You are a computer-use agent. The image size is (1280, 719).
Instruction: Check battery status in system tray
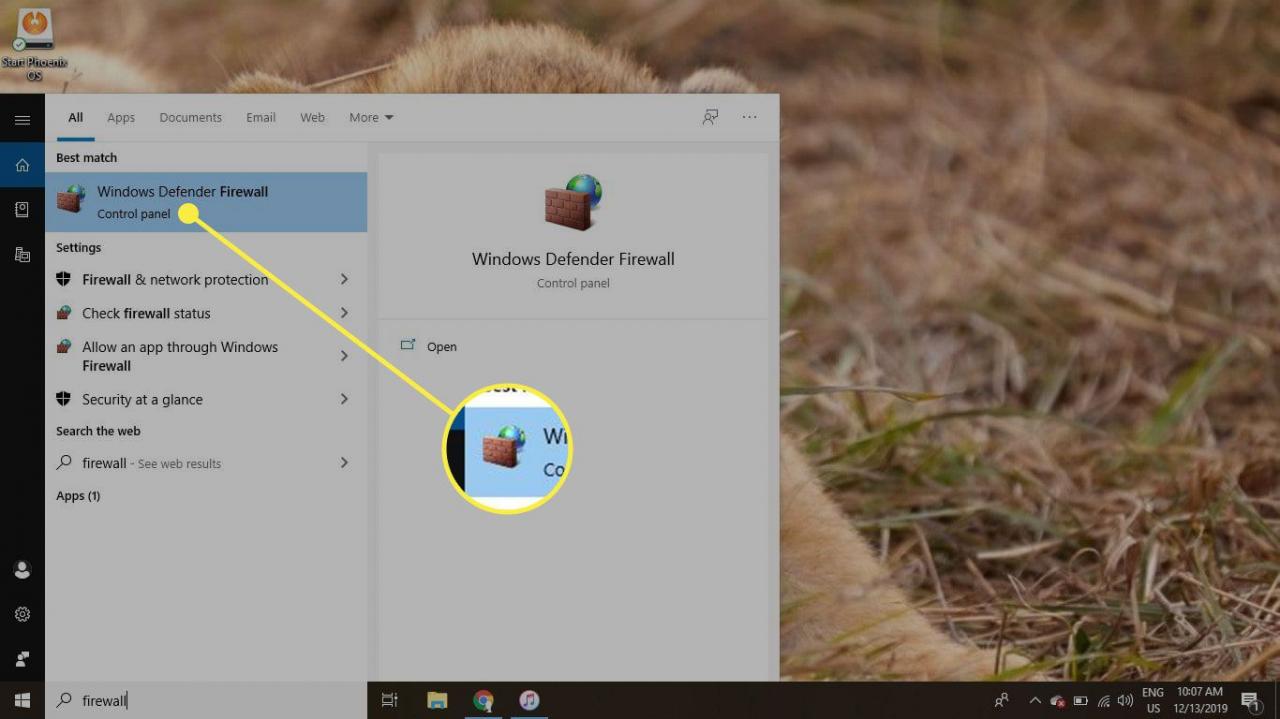(1081, 701)
